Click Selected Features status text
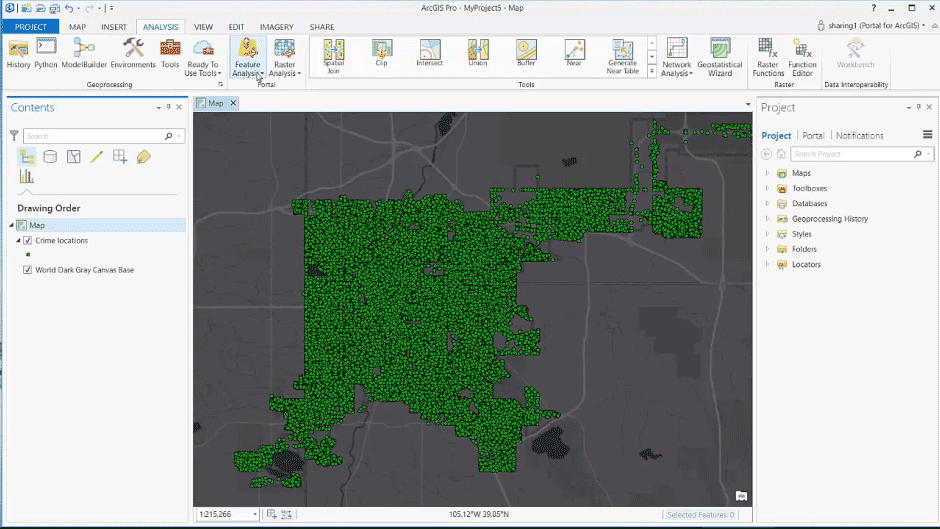Screen dimensions: 940x529 [x=700, y=515]
